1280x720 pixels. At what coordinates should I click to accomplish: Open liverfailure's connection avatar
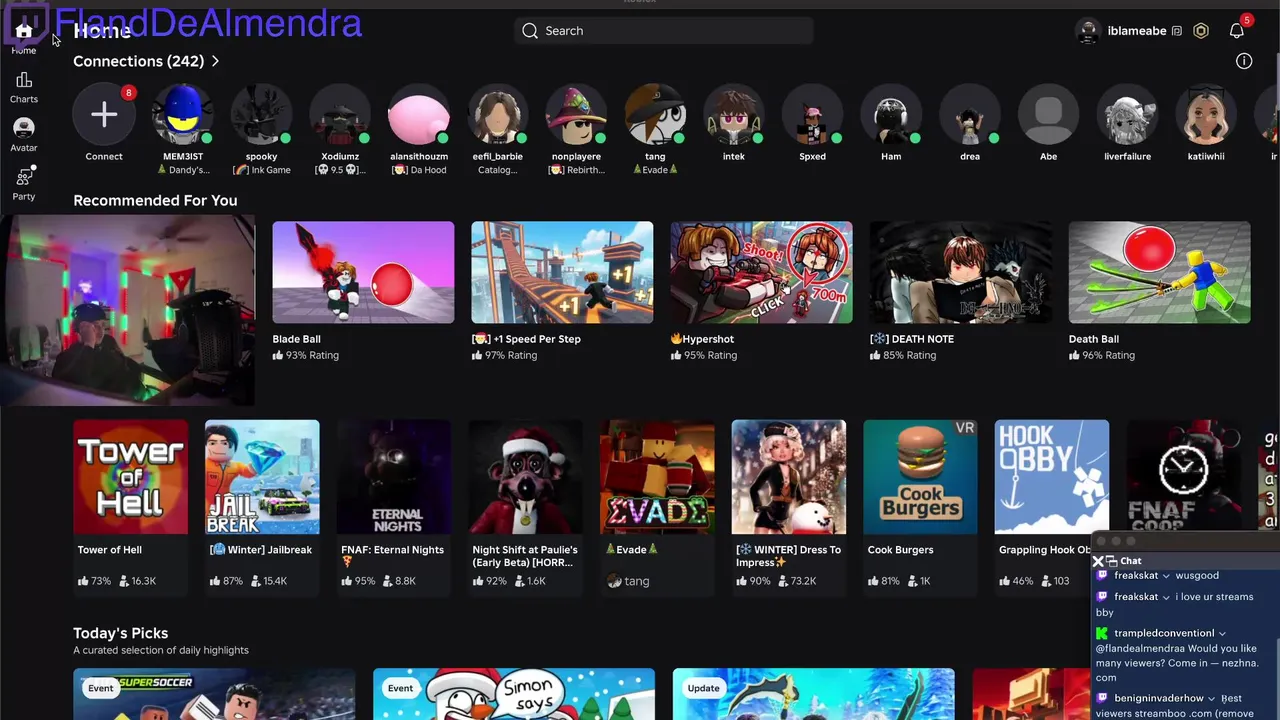1127,114
